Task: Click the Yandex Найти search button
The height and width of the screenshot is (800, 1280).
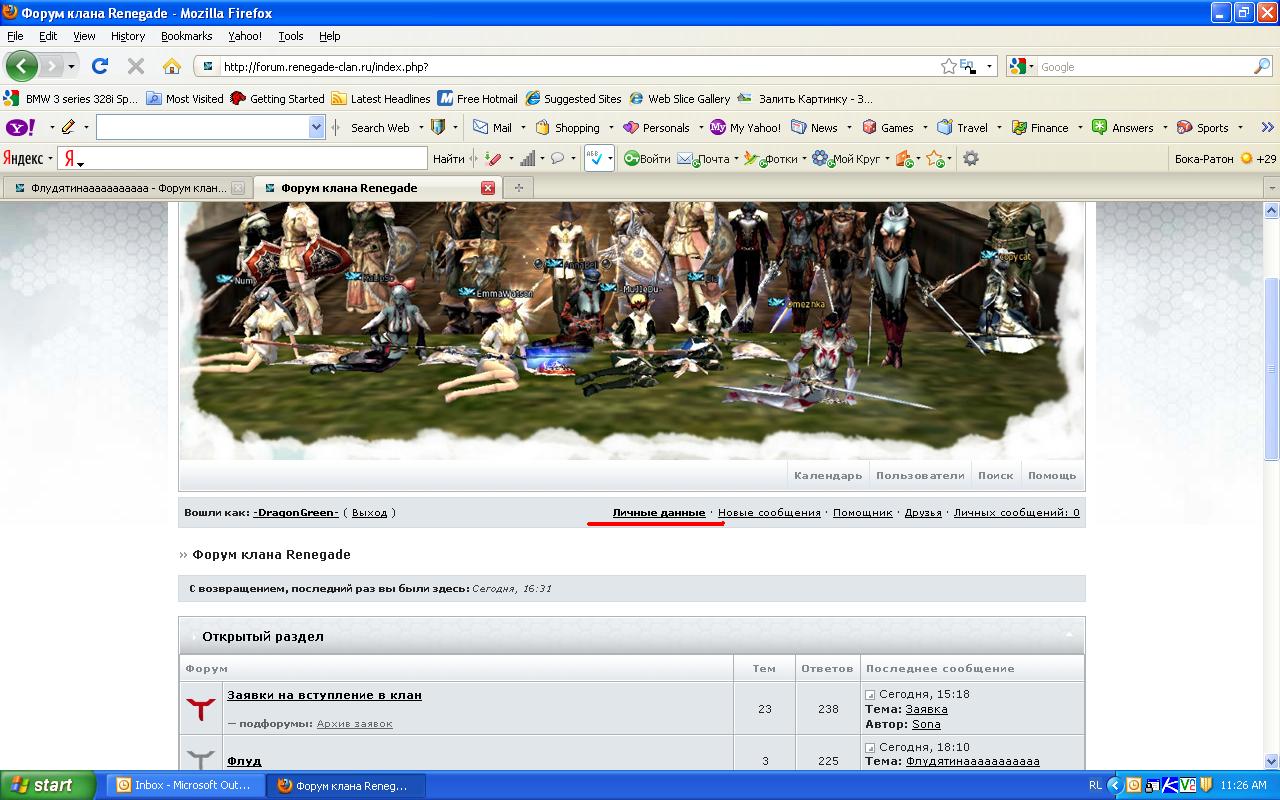Action: 449,158
